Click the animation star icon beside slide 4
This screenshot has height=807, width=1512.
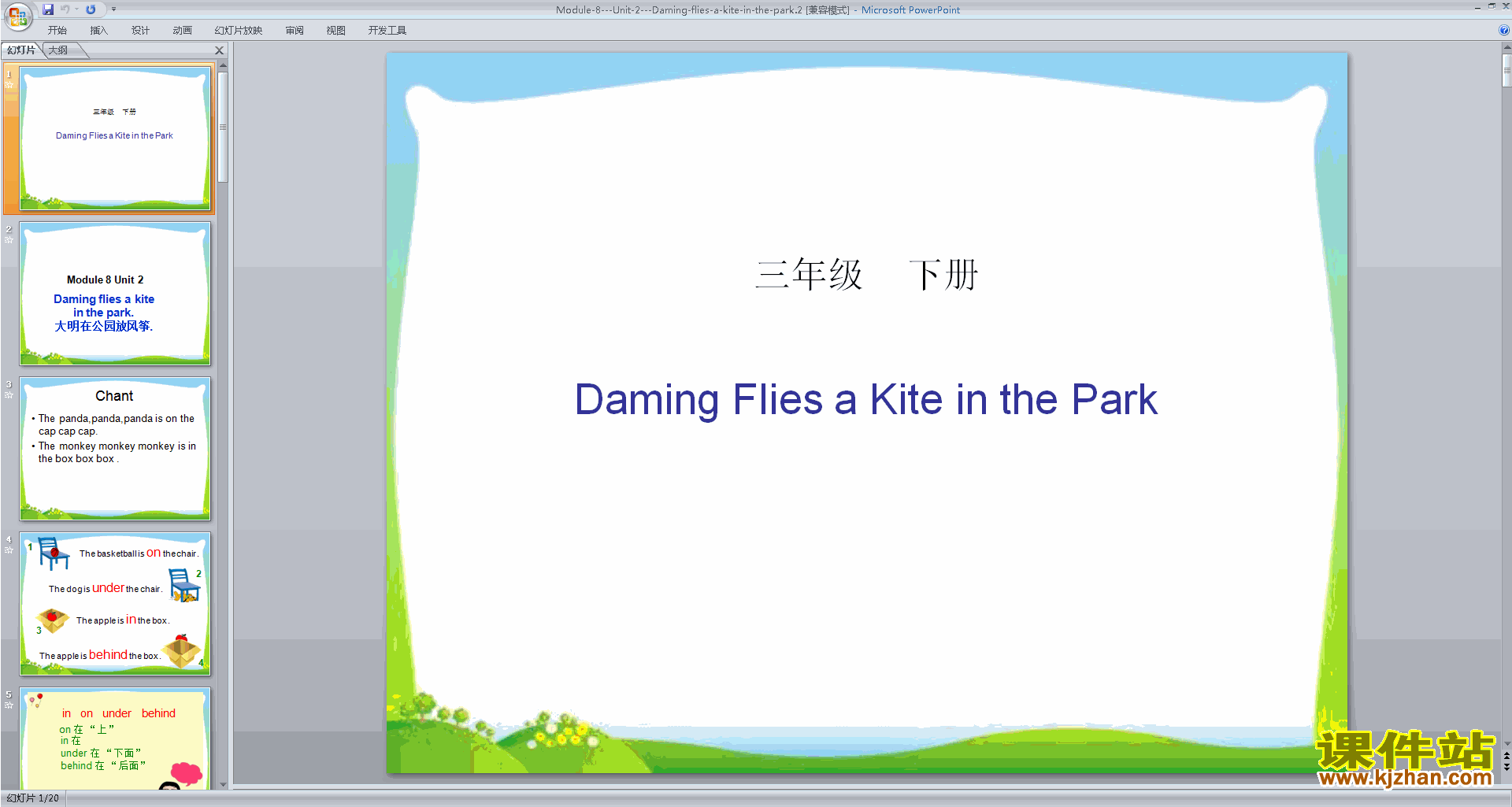9,550
